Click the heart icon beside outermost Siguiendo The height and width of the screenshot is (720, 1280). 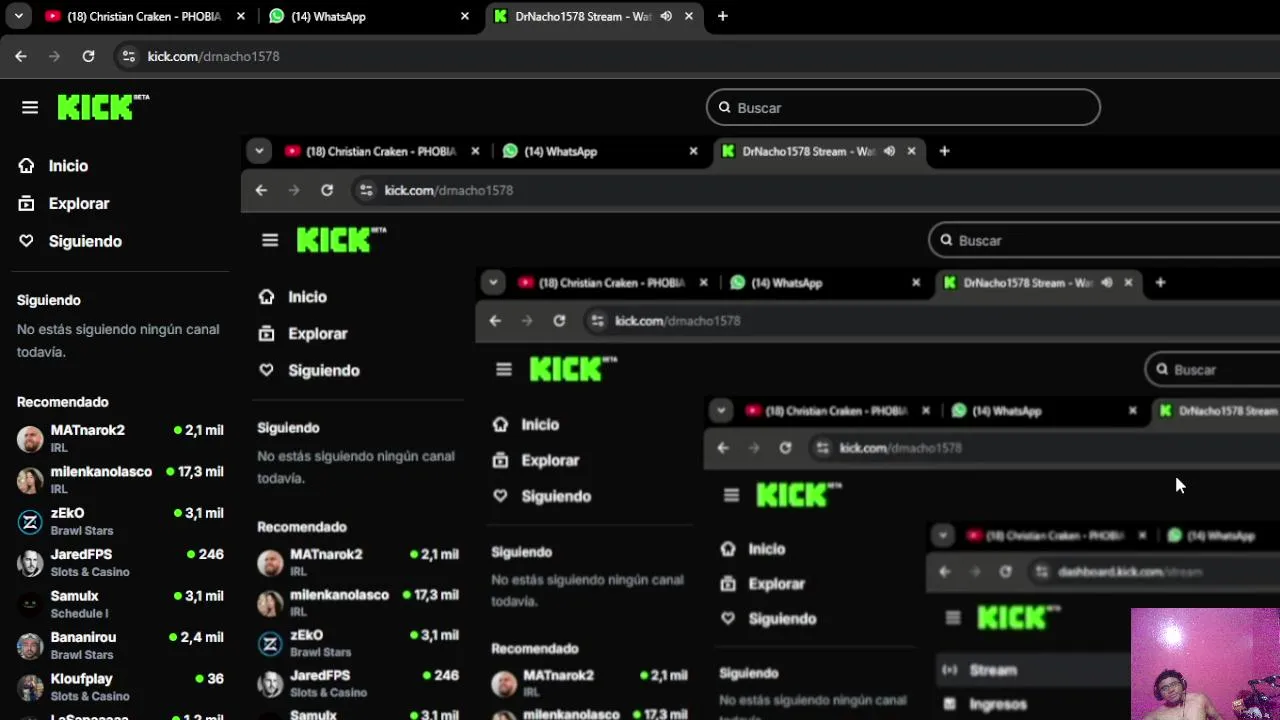click(26, 241)
